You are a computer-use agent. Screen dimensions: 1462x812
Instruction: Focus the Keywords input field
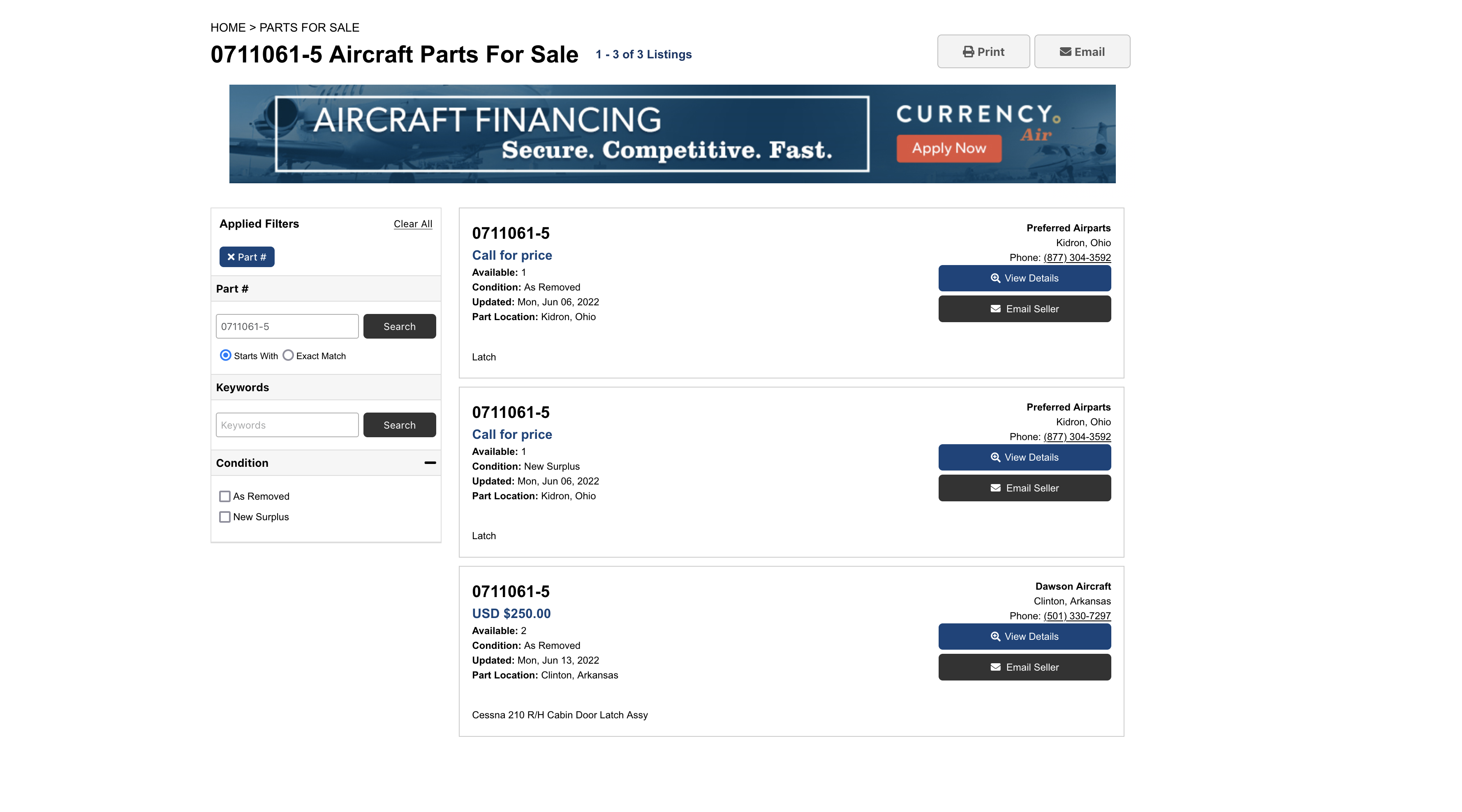pos(287,425)
